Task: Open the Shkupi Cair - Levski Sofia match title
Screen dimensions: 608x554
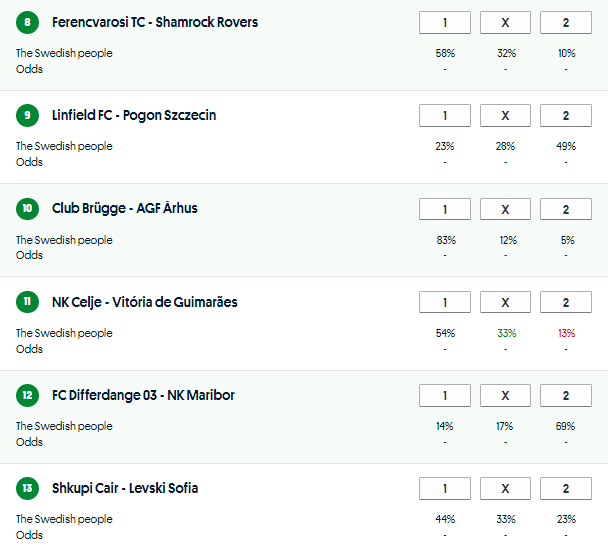Action: pyautogui.click(x=125, y=489)
